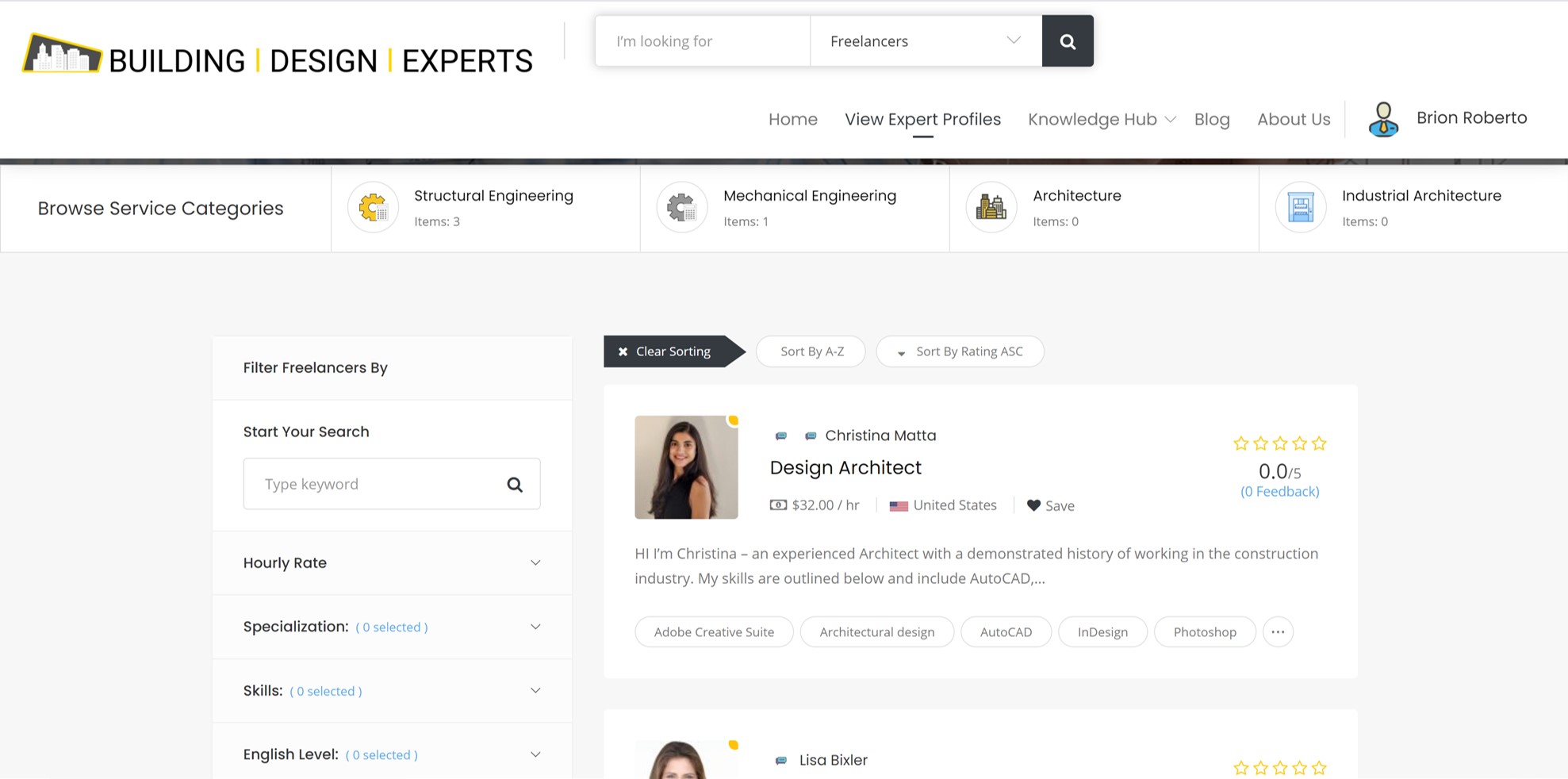Open Christina Matta's profile name link

tap(880, 436)
